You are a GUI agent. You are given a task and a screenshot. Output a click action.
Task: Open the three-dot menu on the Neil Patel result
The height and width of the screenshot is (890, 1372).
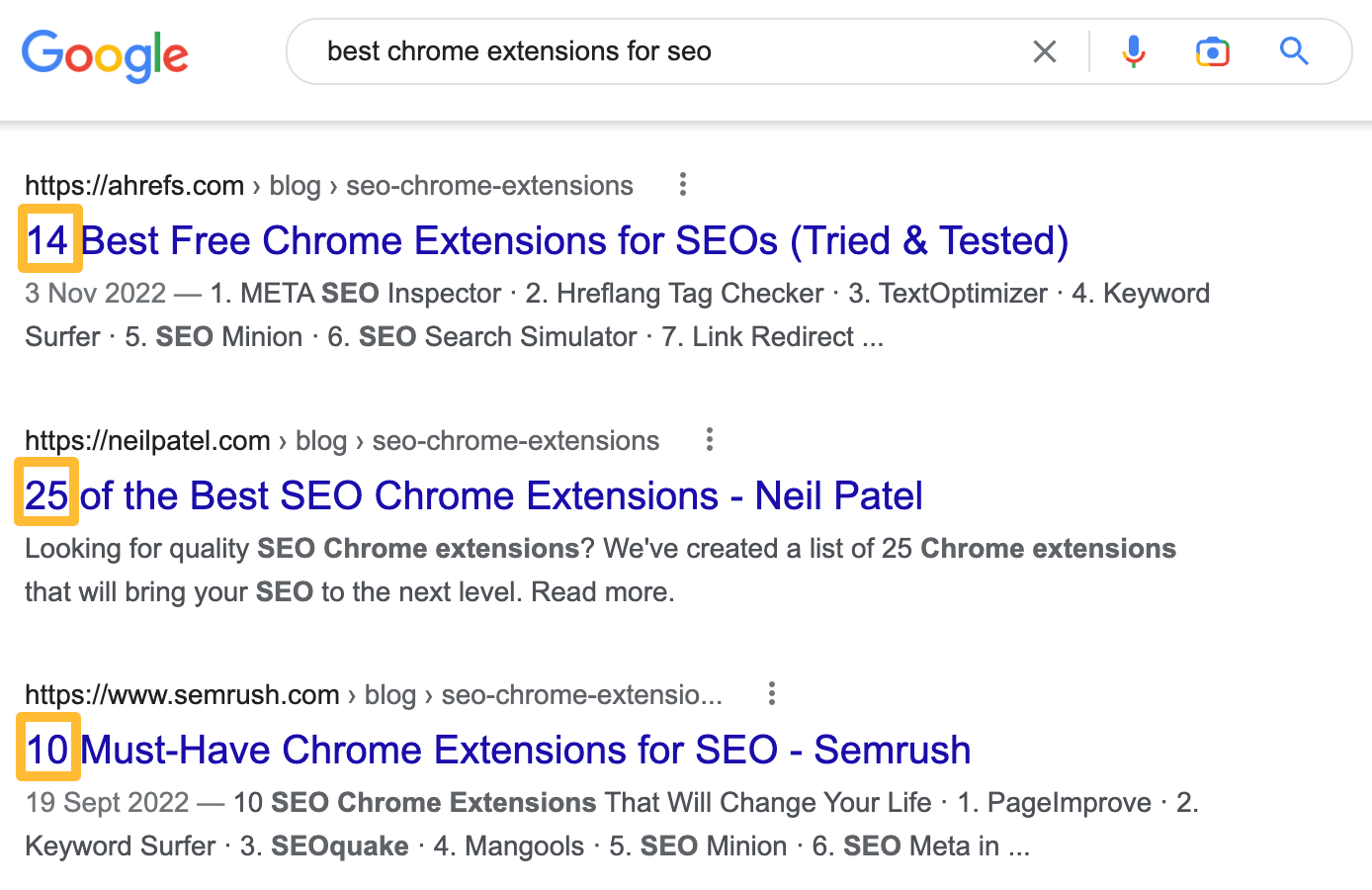pos(710,439)
